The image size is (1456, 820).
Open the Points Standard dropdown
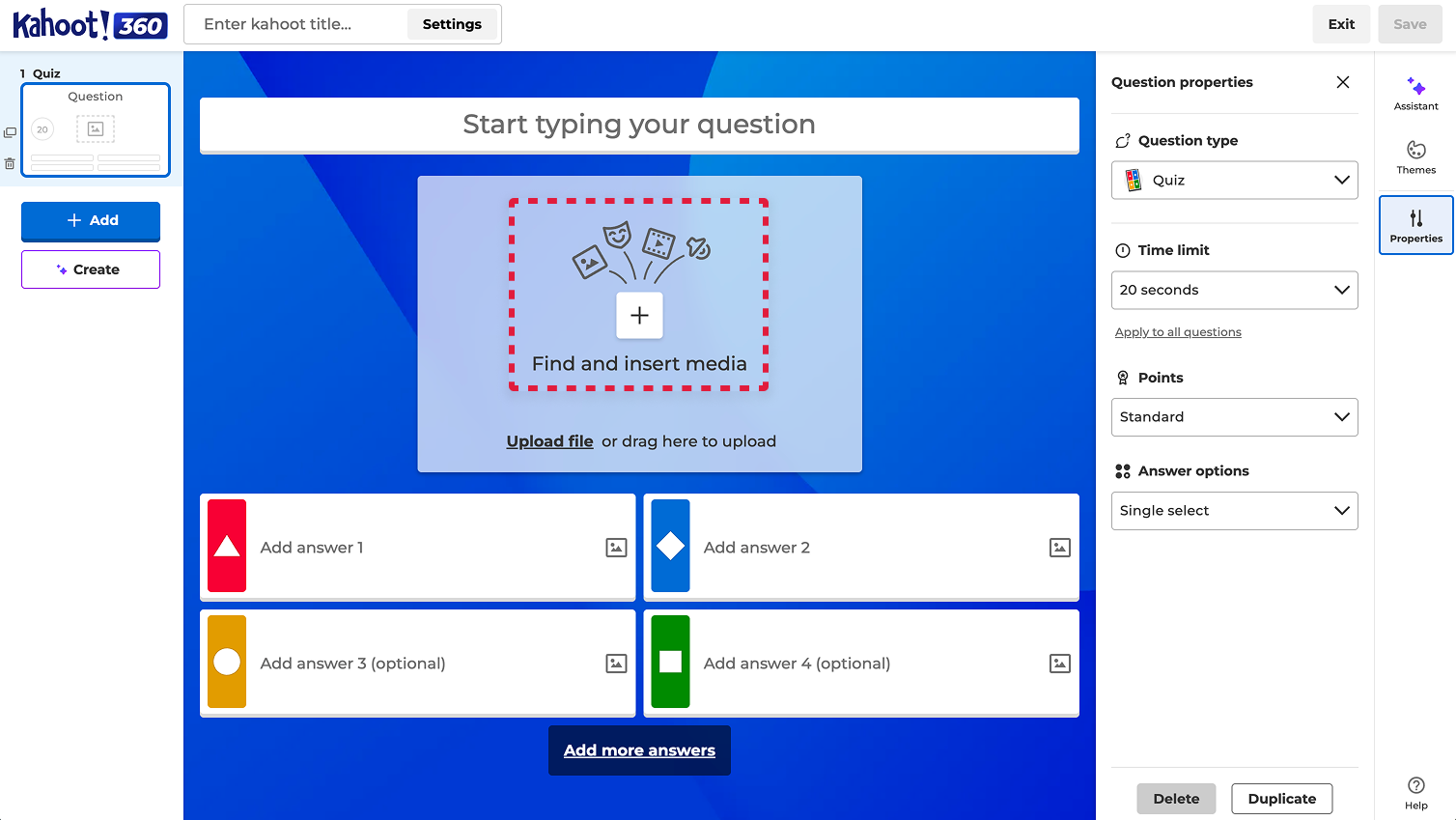point(1234,417)
